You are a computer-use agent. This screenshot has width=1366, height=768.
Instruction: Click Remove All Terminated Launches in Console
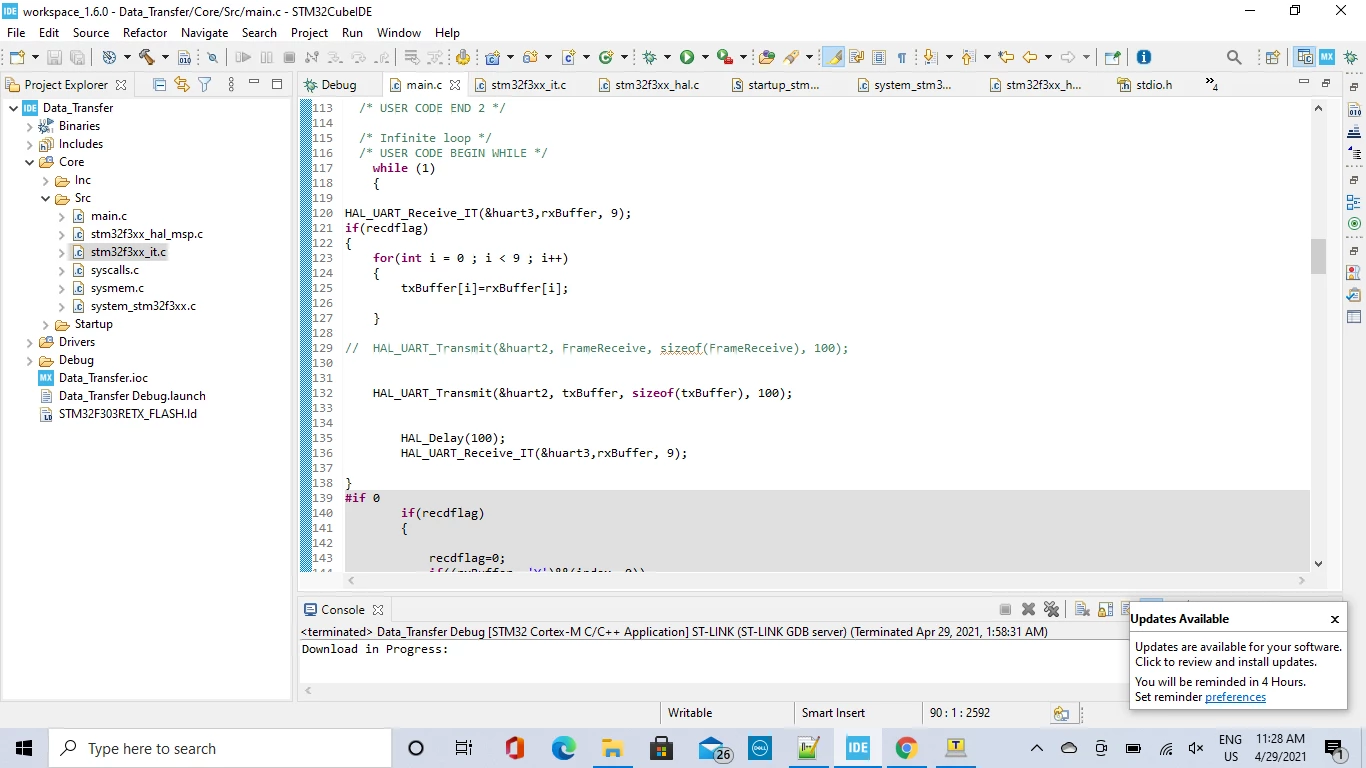coord(1051,609)
